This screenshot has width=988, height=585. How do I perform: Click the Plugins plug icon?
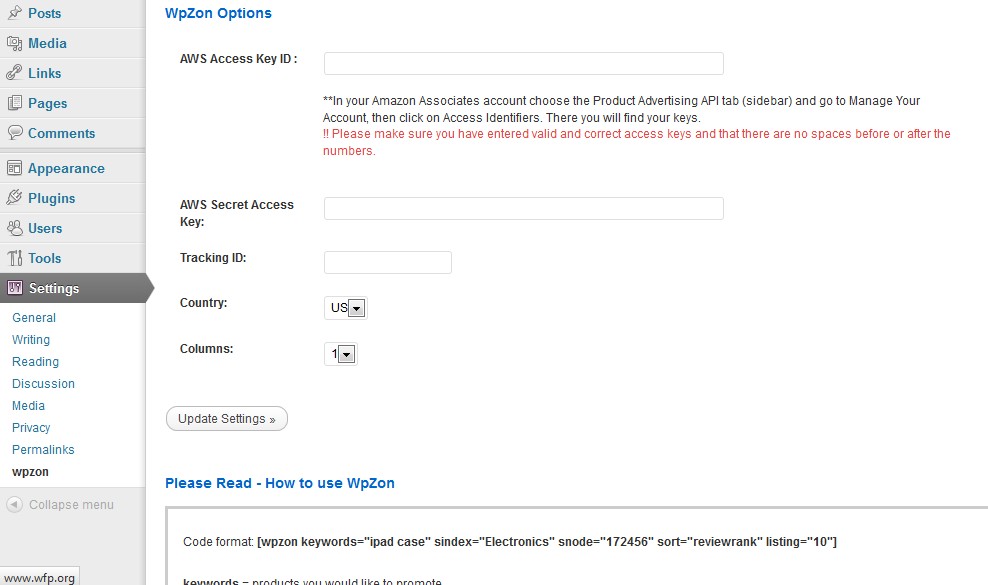coord(14,198)
